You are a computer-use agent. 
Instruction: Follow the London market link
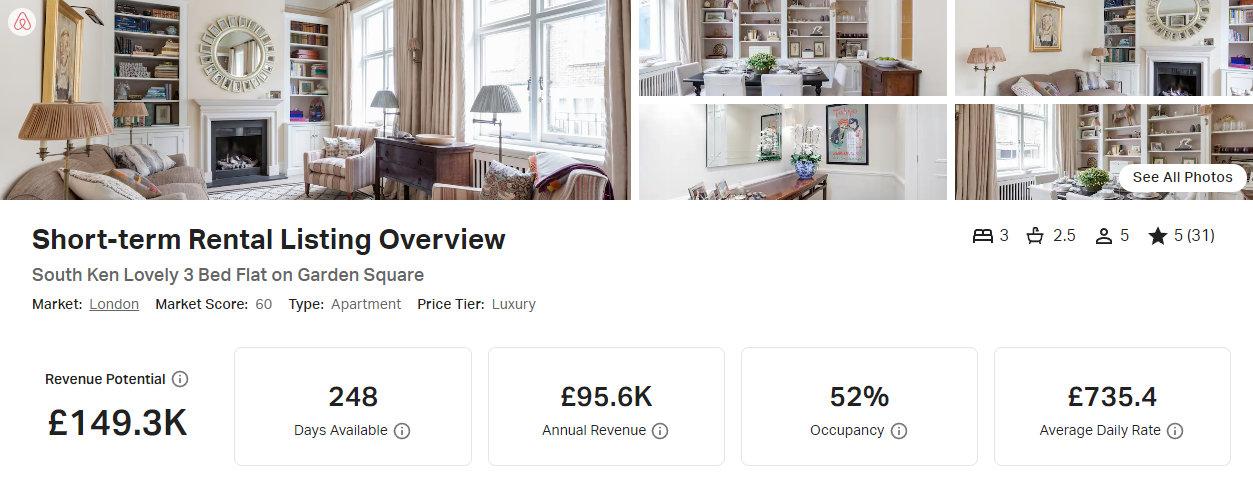(x=114, y=304)
